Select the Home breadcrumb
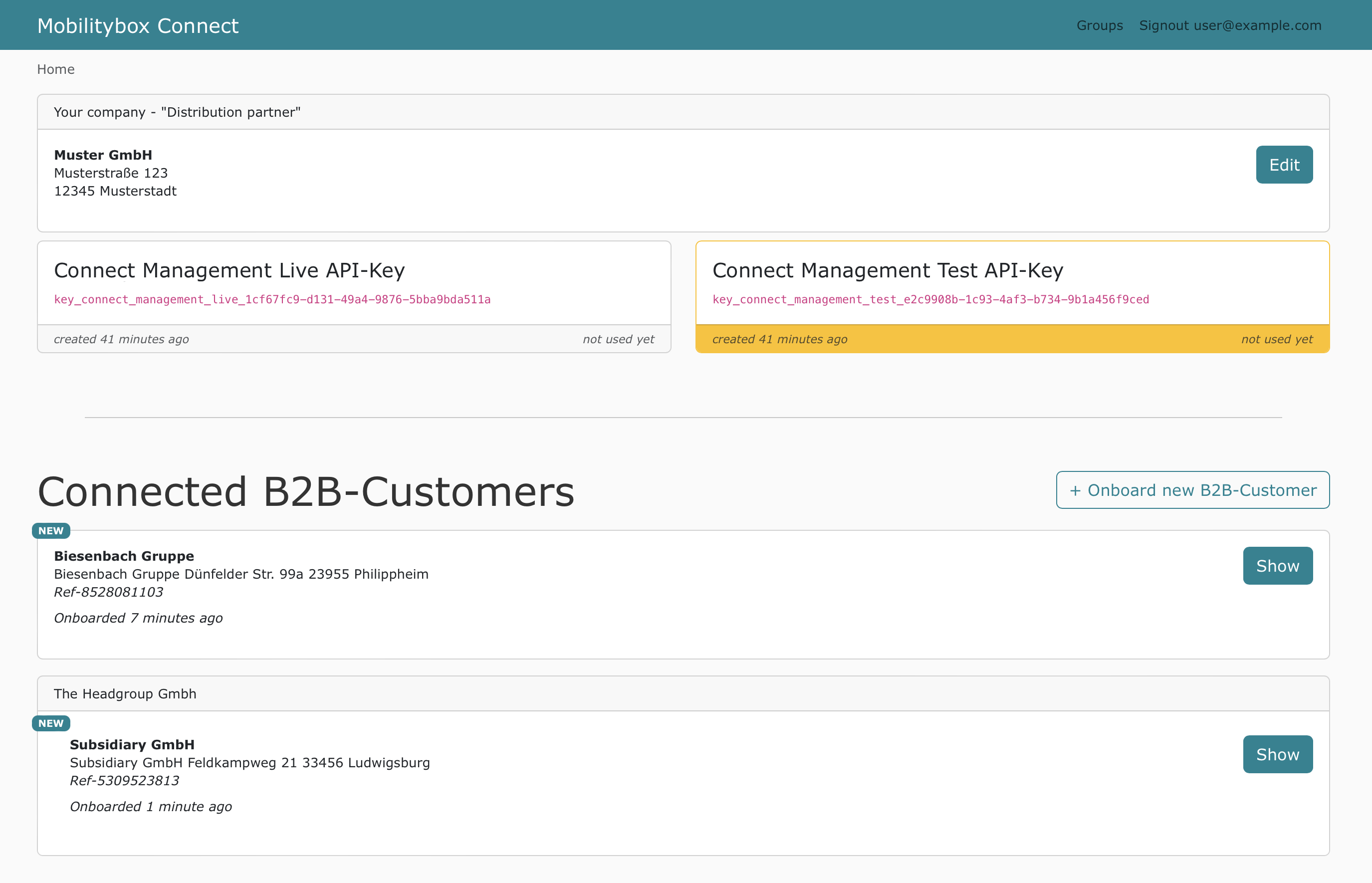This screenshot has height=883, width=1372. 55,69
